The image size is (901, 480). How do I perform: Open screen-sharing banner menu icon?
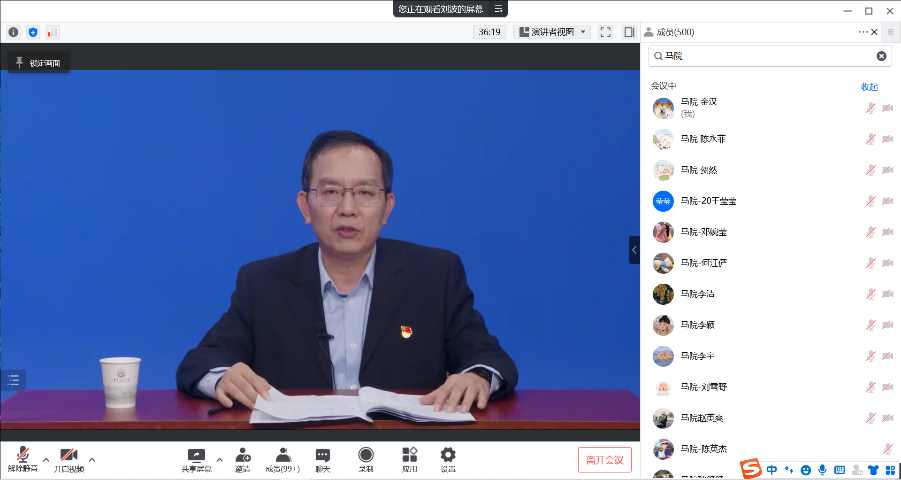498,9
